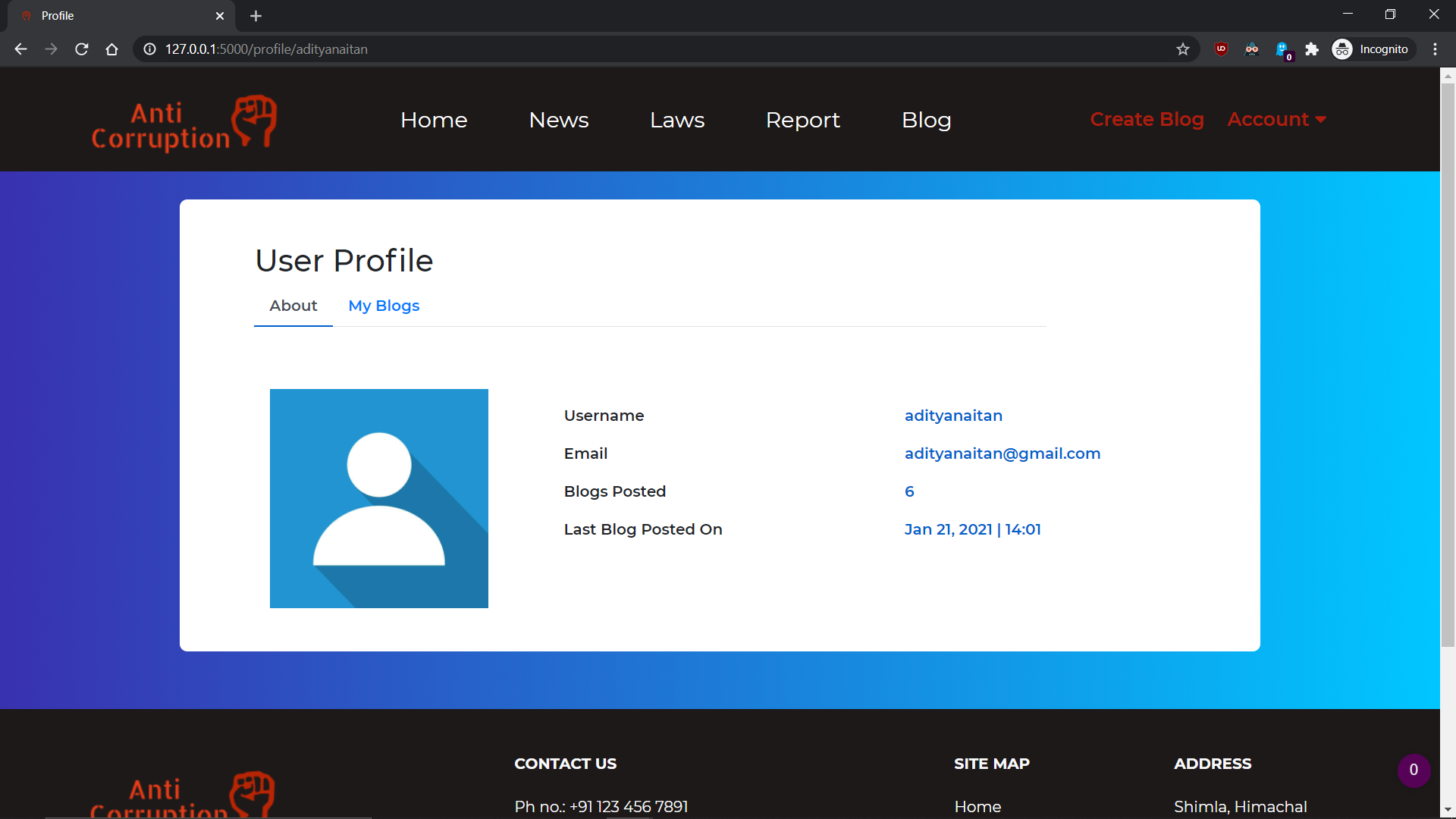Go back with the browser back arrow
Viewport: 1456px width, 819px height.
click(21, 49)
